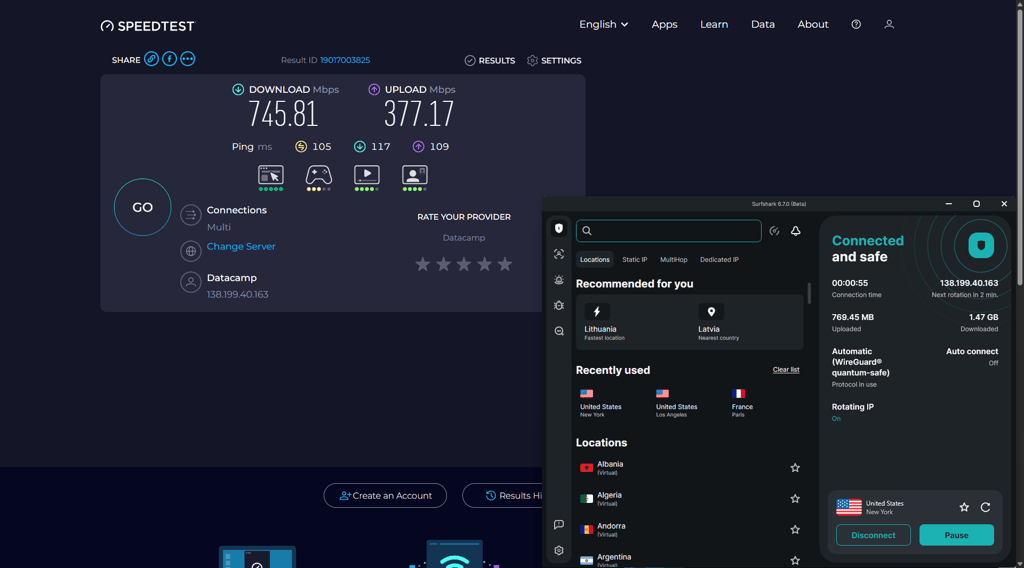Click the gaming controller quality icon
This screenshot has width=1024, height=568.
[319, 175]
